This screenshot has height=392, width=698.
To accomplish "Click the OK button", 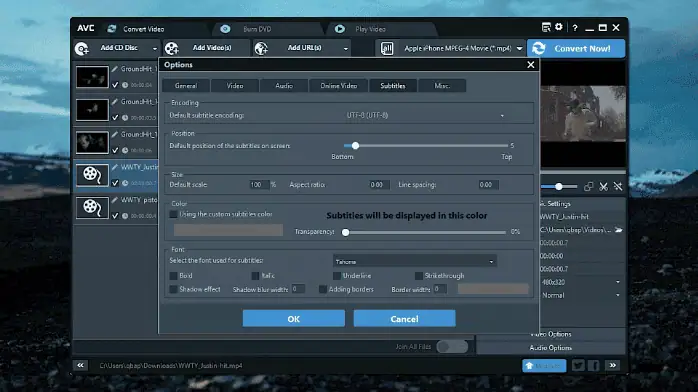I will [294, 319].
